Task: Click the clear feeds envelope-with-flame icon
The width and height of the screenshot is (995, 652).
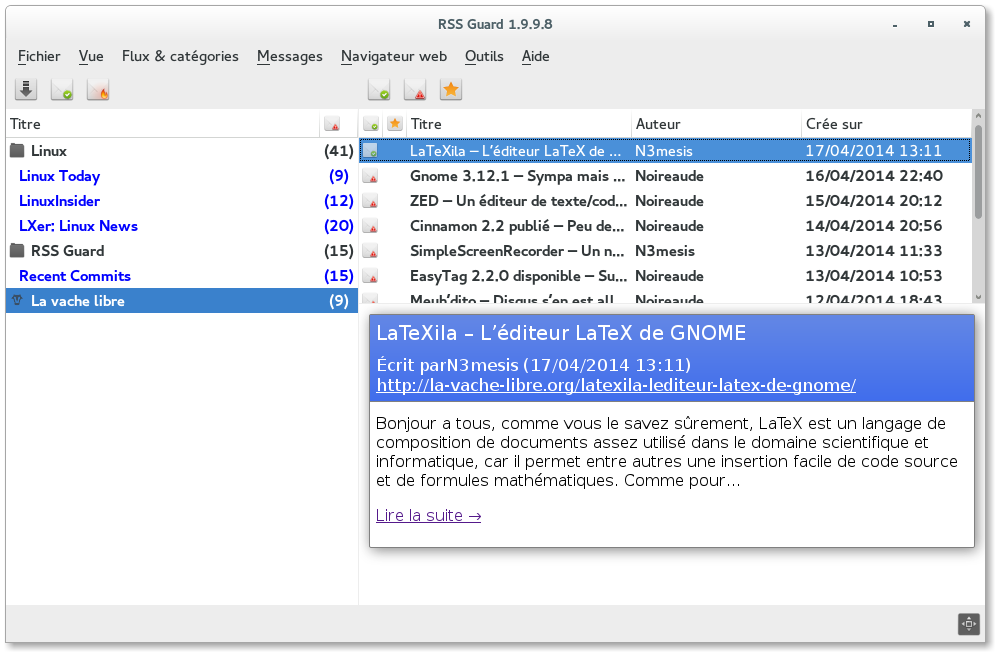Action: pos(98,90)
